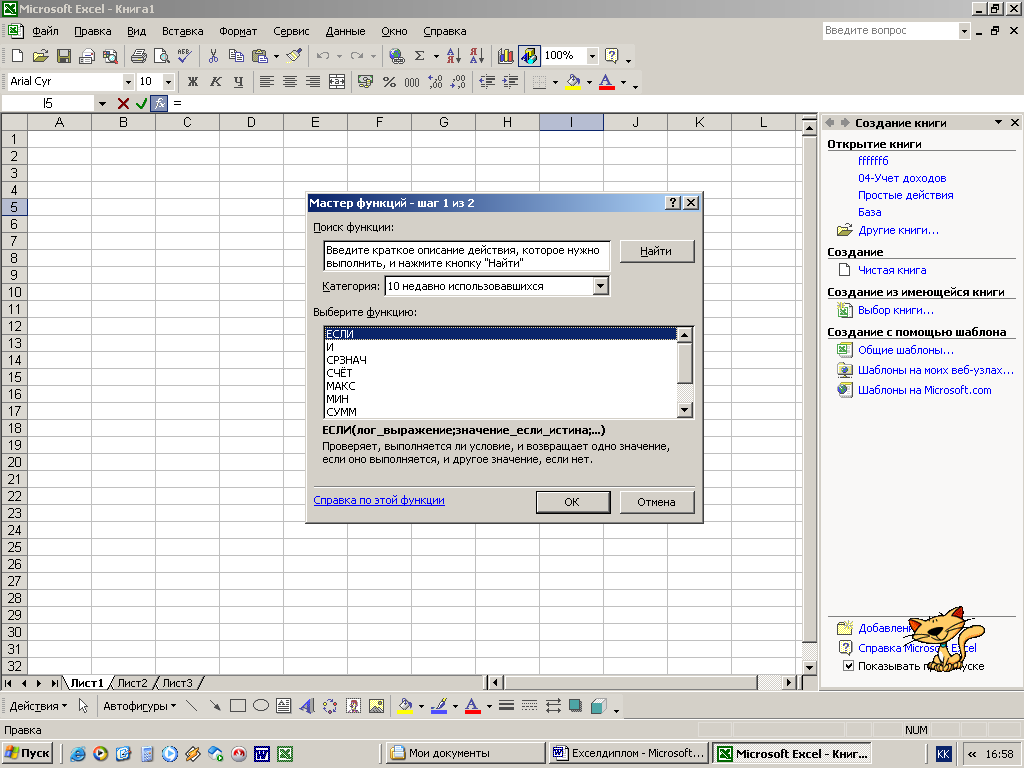Open the zoom 100% dropdown
The height and width of the screenshot is (768, 1024).
(x=592, y=56)
